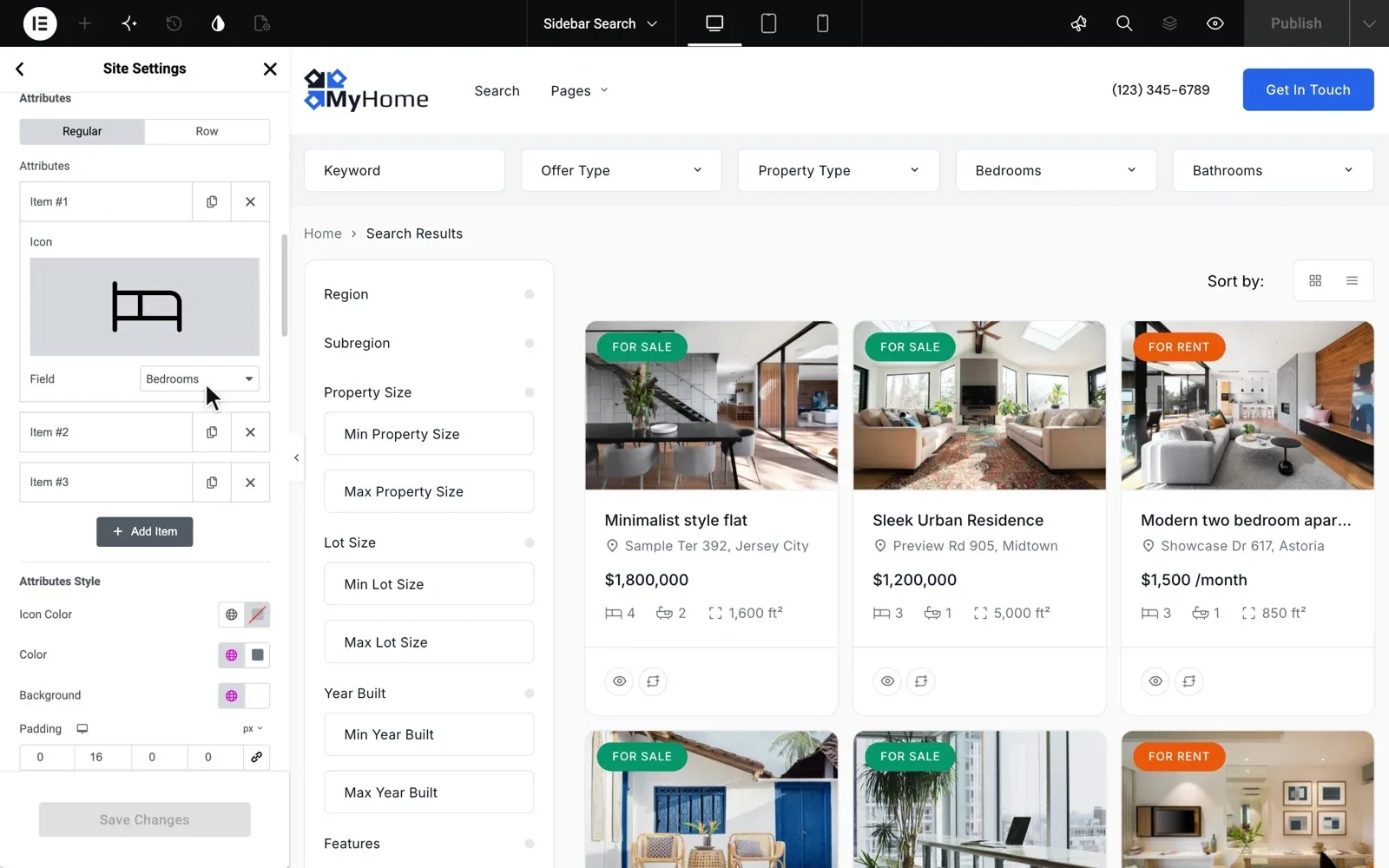Switch to tablet preview mode
The height and width of the screenshot is (868, 1389).
pos(768,23)
